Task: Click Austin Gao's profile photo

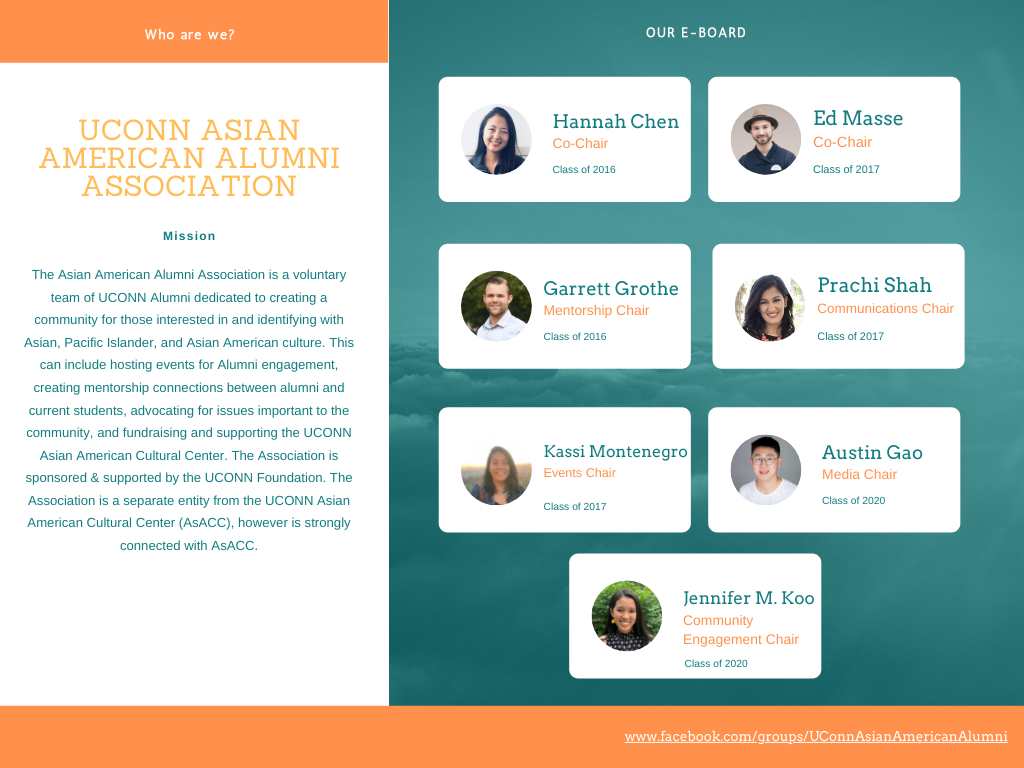Action: (765, 470)
